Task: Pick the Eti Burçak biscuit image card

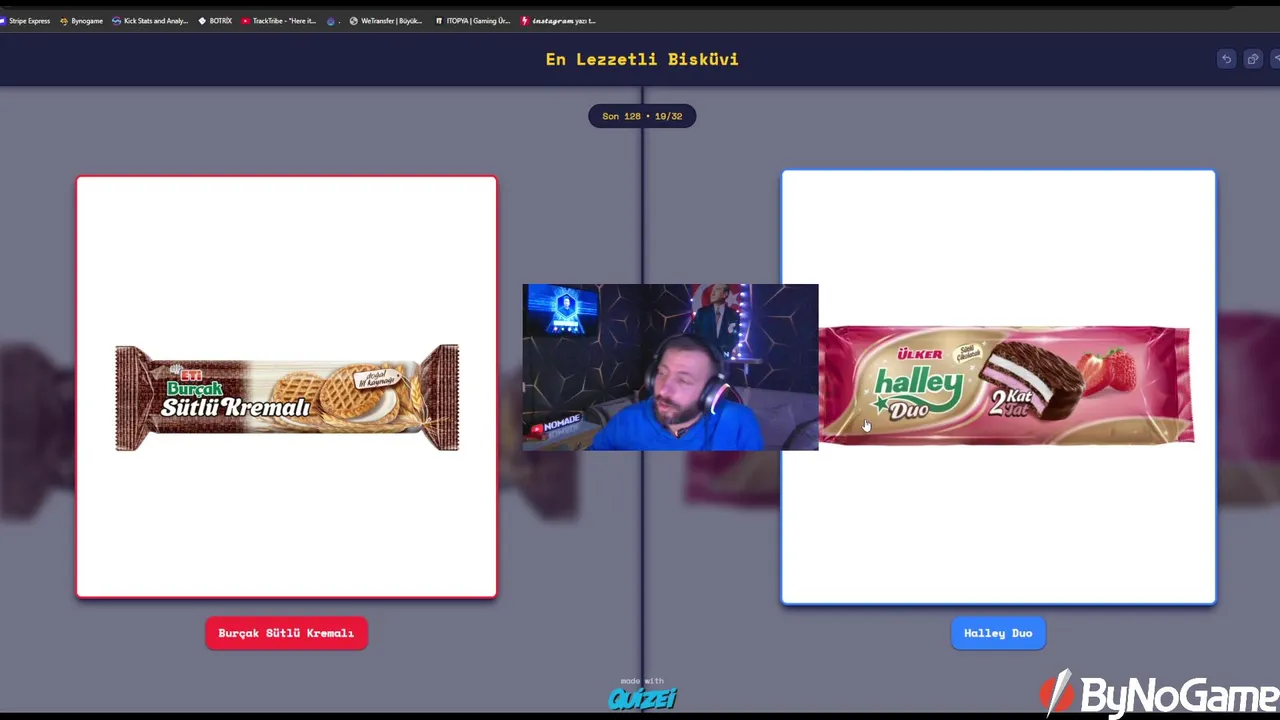Action: pyautogui.click(x=286, y=387)
